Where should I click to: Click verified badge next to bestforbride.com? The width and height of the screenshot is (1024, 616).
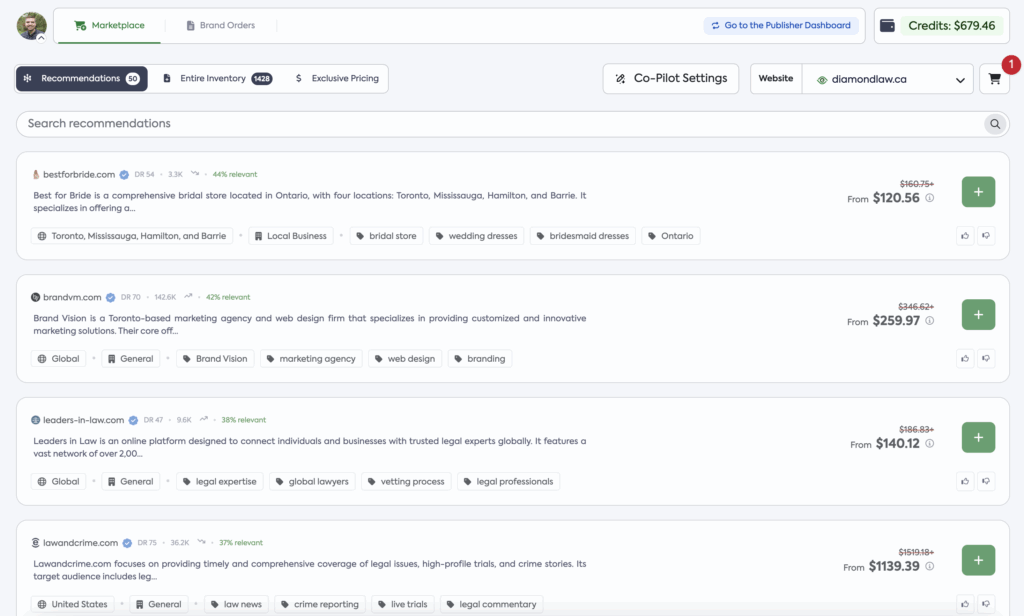tap(124, 175)
